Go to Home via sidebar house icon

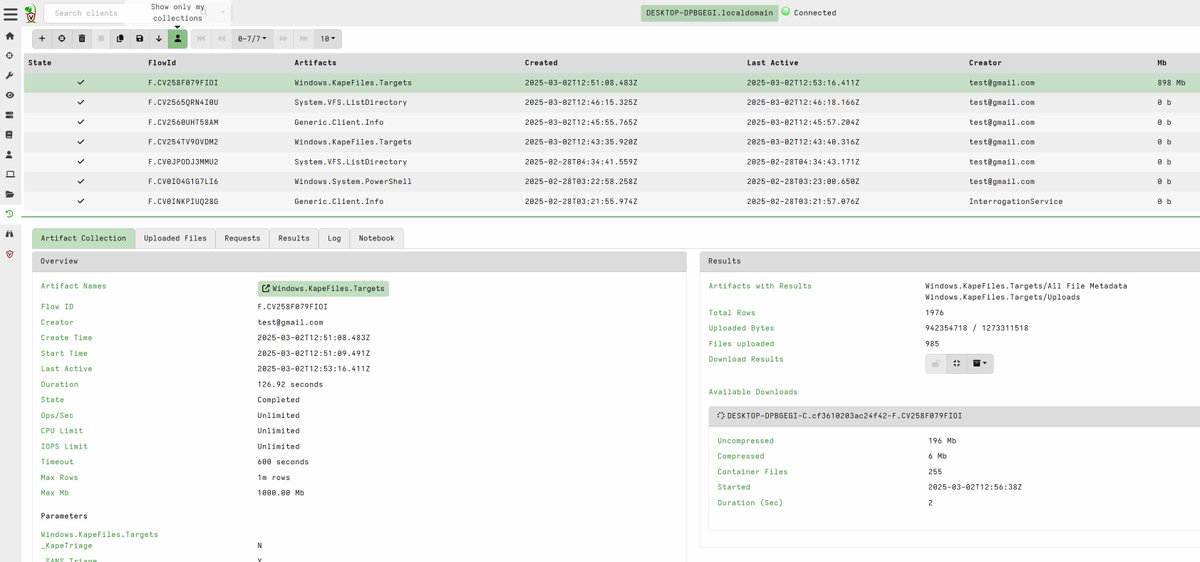(x=10, y=36)
